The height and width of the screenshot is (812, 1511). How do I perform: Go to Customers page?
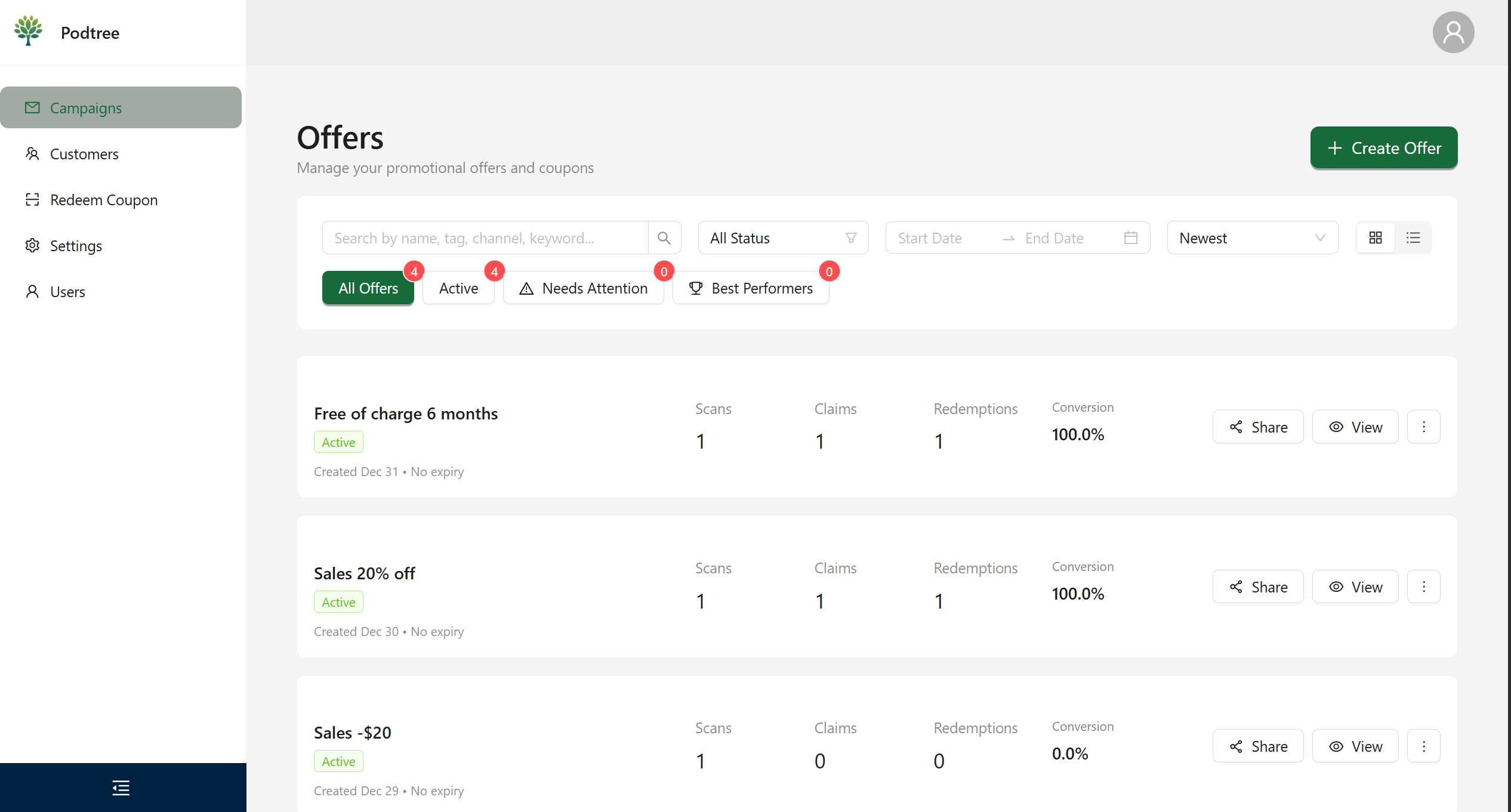coord(84,154)
